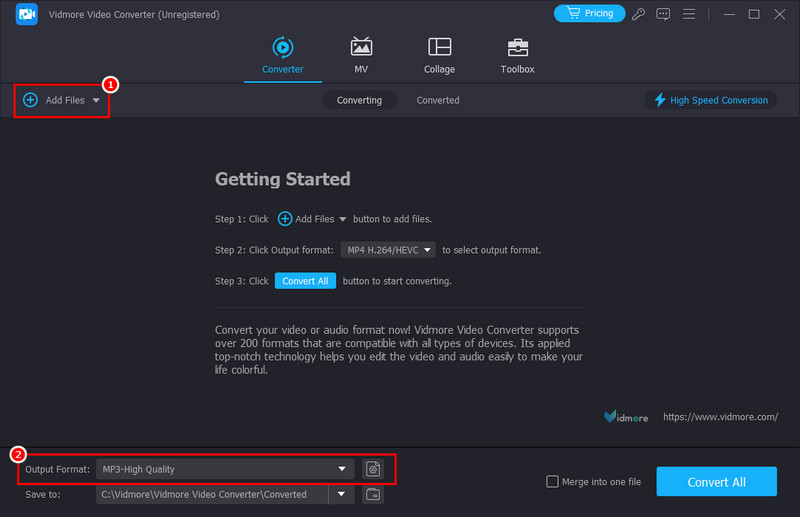
Task: Toggle High Speed Conversion
Action: click(711, 100)
